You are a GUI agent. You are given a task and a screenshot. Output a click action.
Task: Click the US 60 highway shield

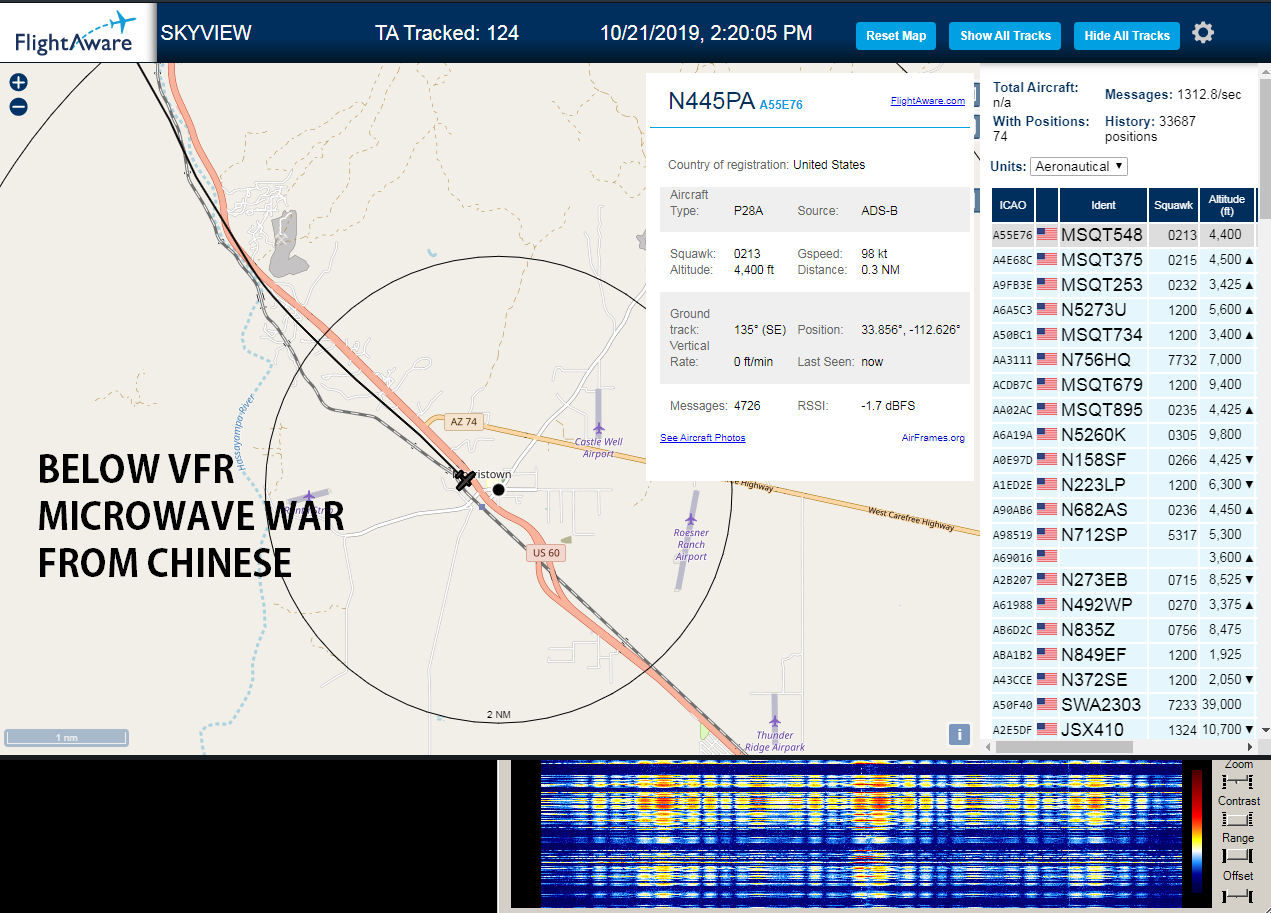[546, 553]
